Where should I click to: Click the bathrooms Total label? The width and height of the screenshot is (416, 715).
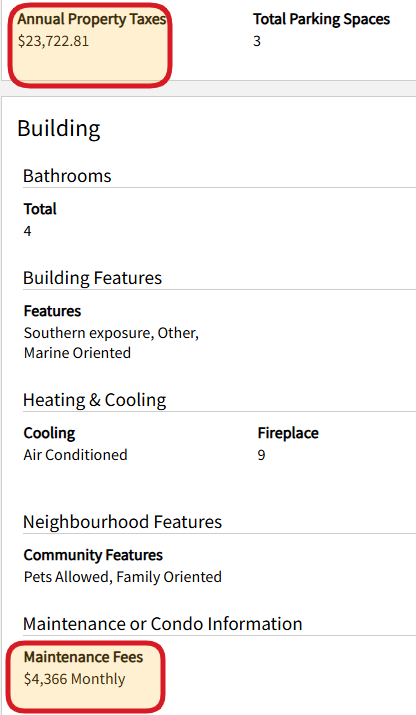(40, 209)
